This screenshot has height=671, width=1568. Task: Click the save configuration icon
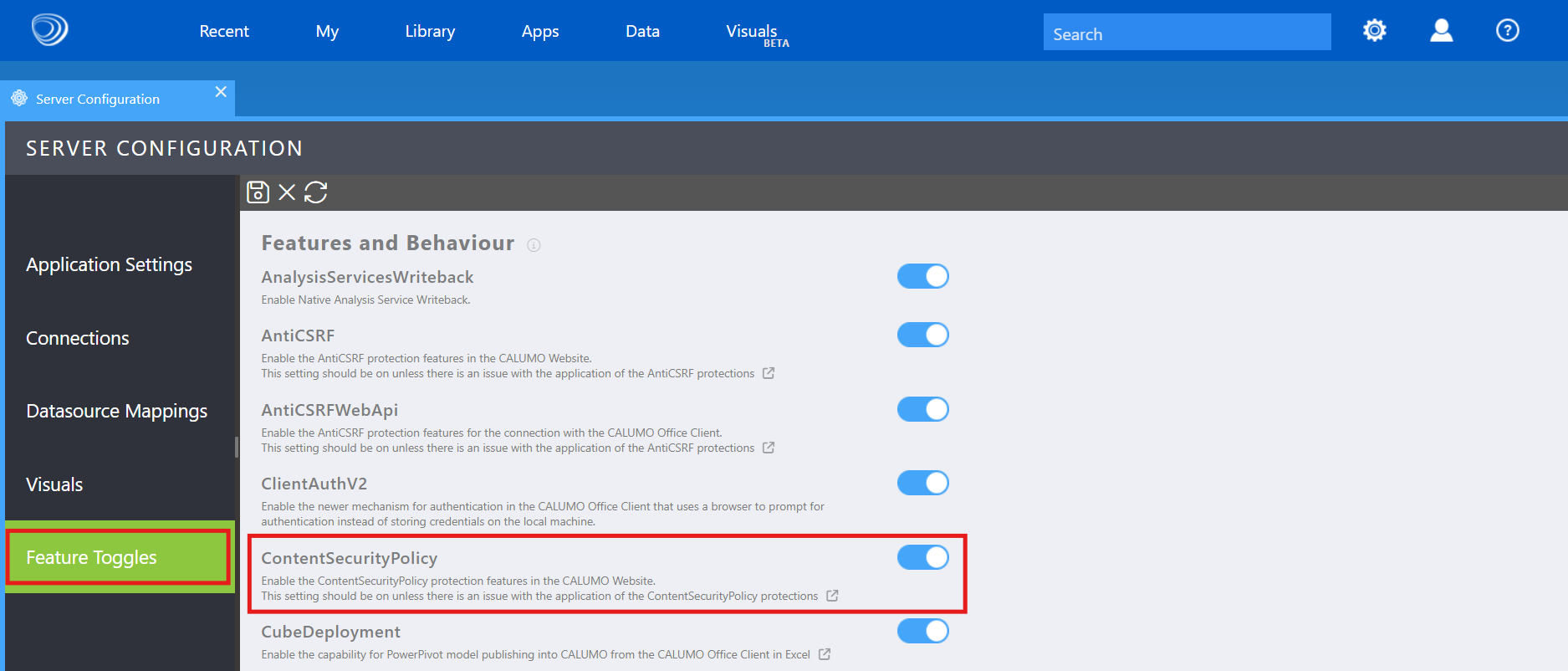pos(258,192)
